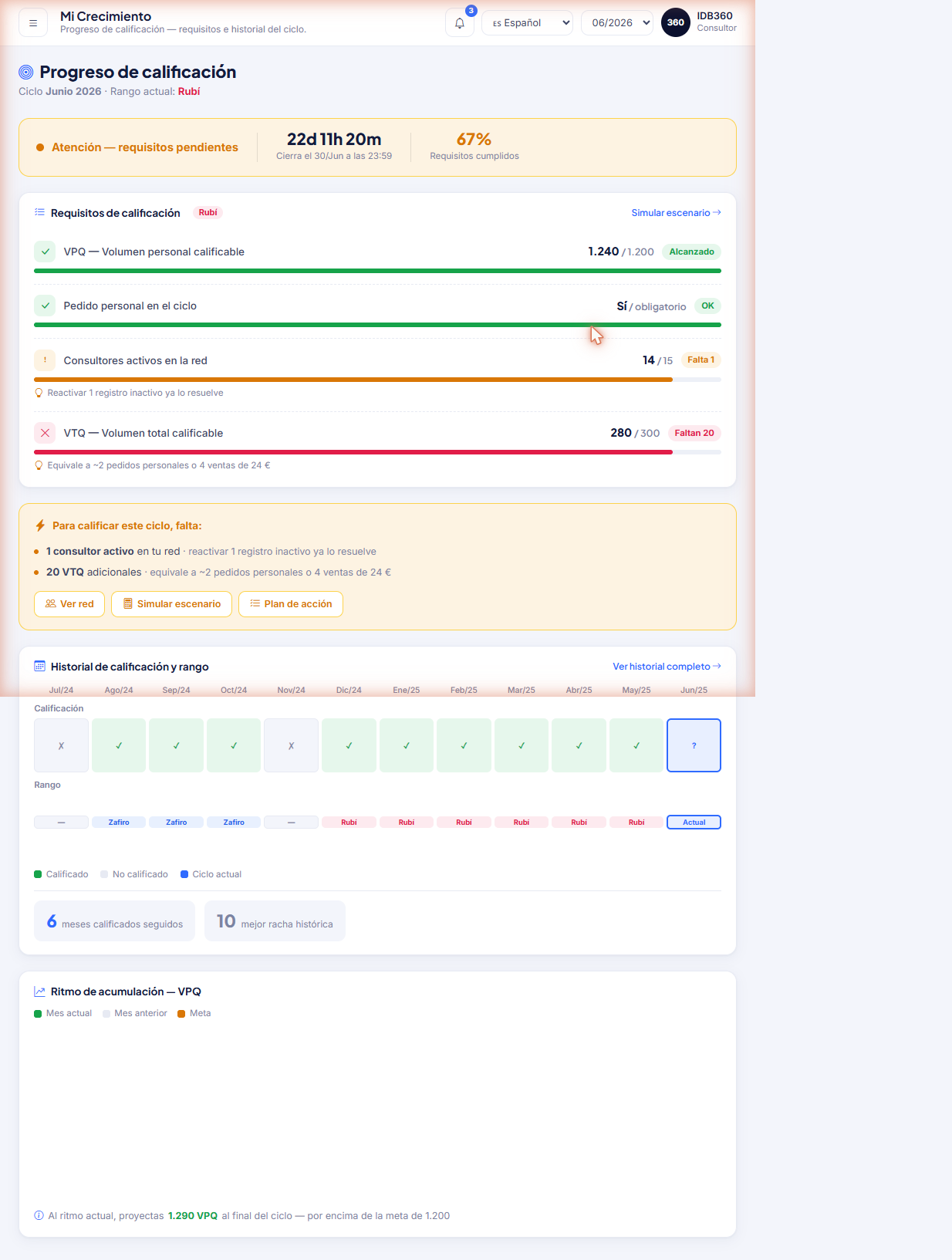Click the Actual rank badge
The width and height of the screenshot is (952, 1260).
click(x=694, y=823)
